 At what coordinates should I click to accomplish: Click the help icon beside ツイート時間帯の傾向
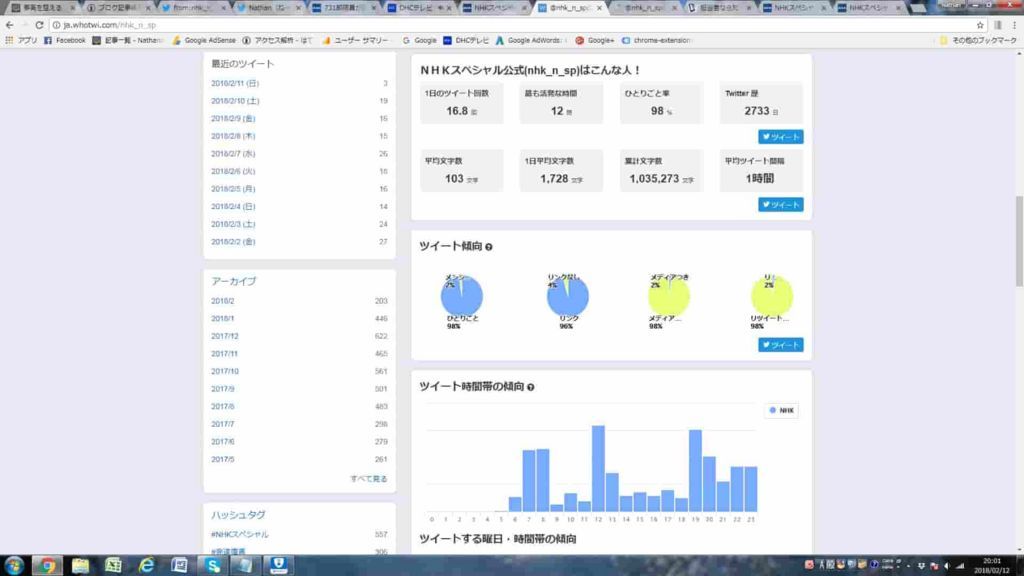pos(530,387)
